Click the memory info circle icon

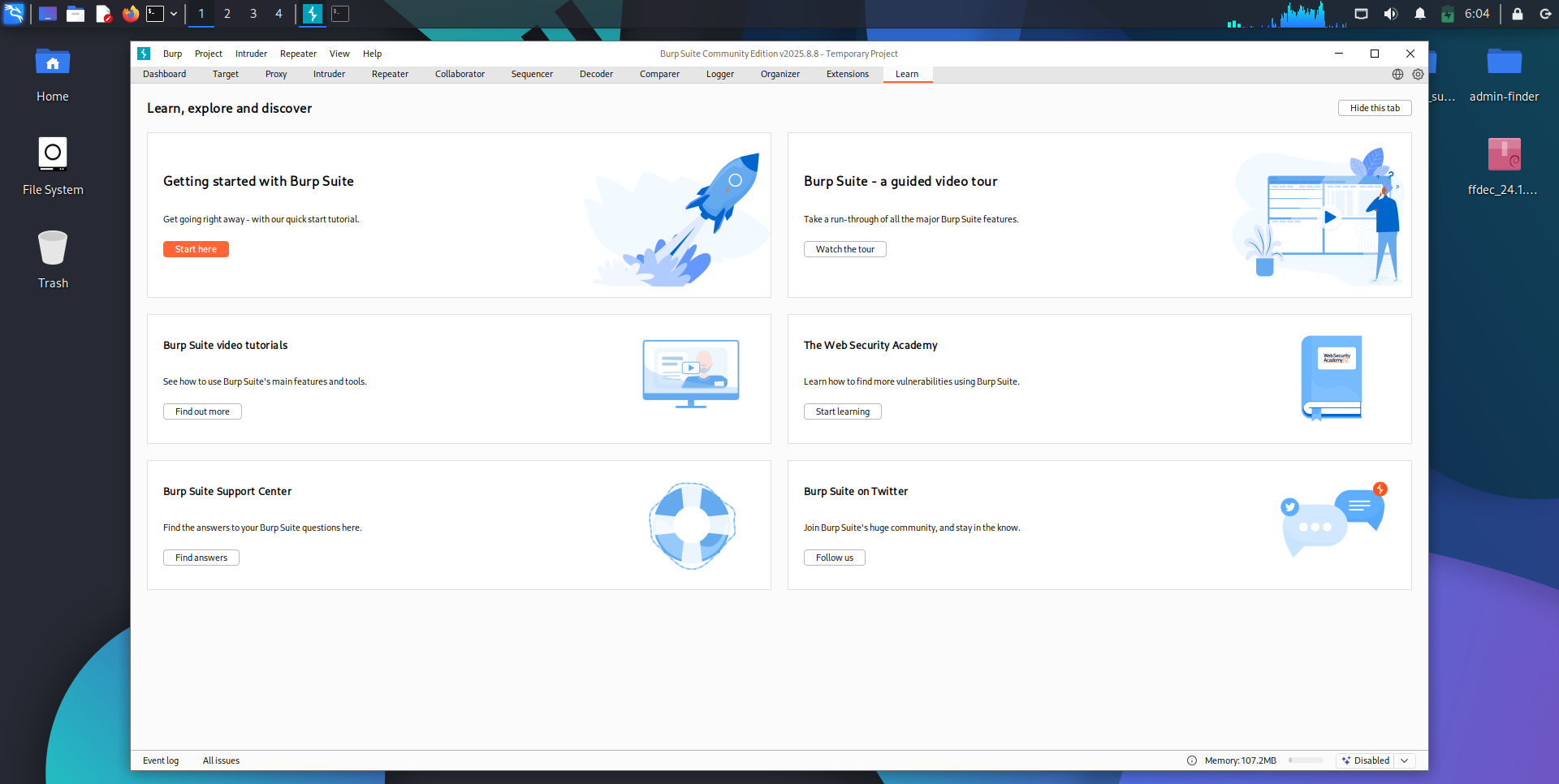1192,760
